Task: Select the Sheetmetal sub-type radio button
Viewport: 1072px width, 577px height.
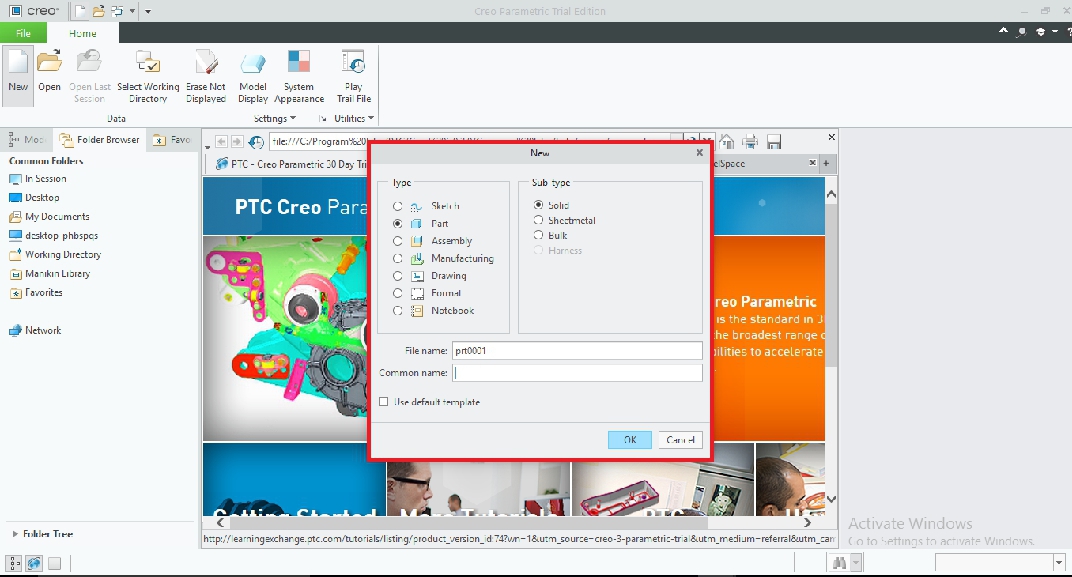Action: pos(538,220)
